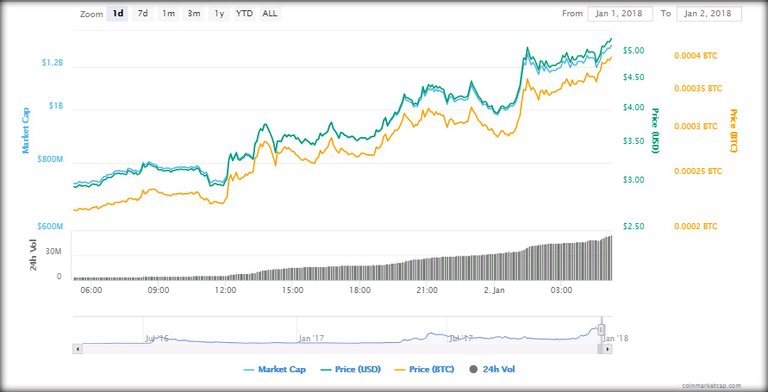768x392 pixels.
Task: Click the 2. Jan time label
Action: tap(494, 290)
